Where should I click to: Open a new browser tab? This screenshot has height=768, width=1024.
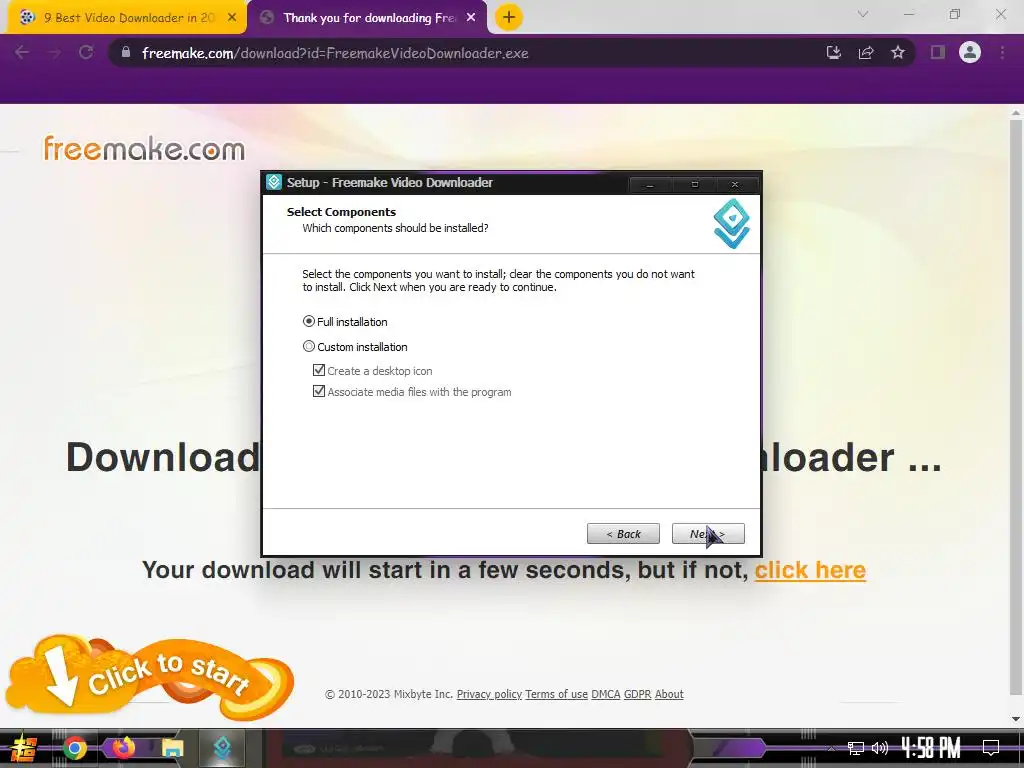coord(509,18)
